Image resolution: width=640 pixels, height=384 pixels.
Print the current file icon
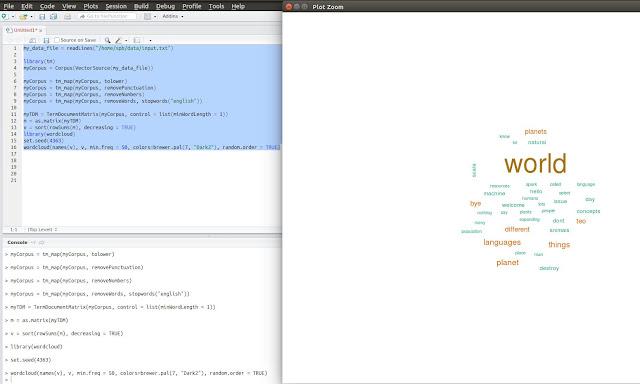pyautogui.click(x=67, y=16)
